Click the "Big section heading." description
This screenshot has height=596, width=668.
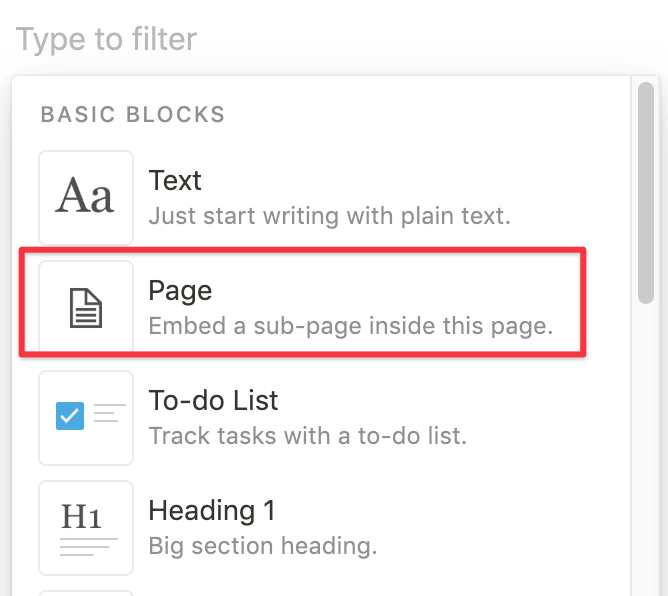[262, 546]
